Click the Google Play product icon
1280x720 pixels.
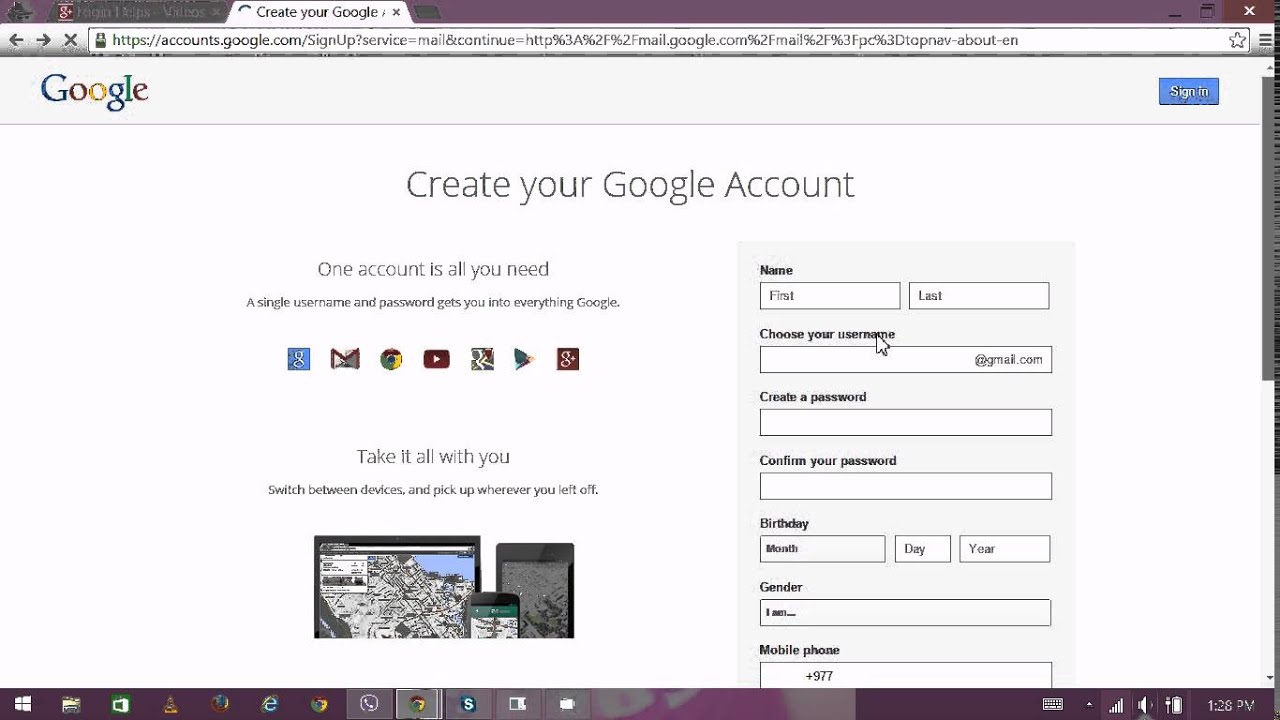click(524, 360)
